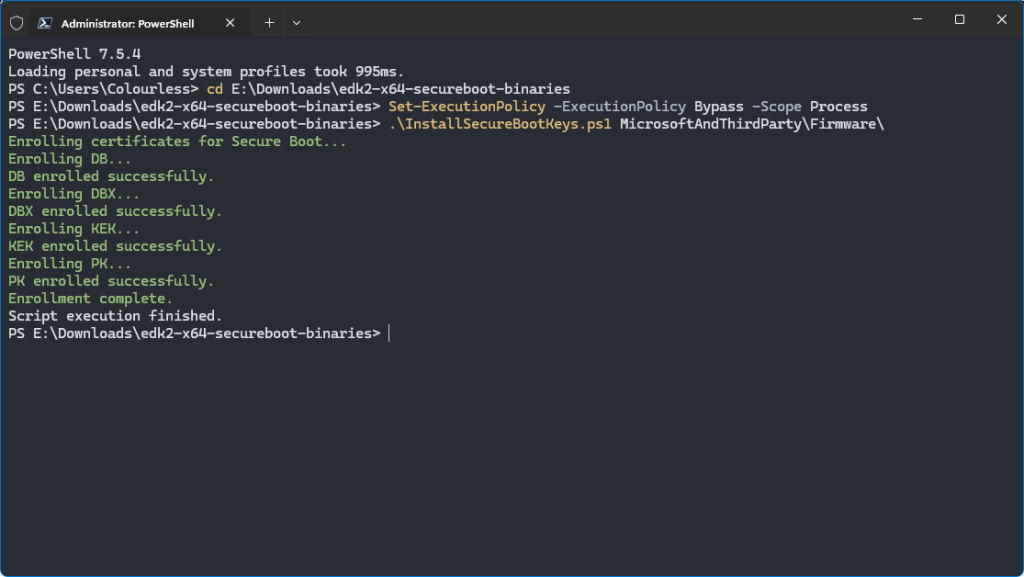Click the command prompt cursor on last line
This screenshot has height=577, width=1024.
(x=389, y=333)
